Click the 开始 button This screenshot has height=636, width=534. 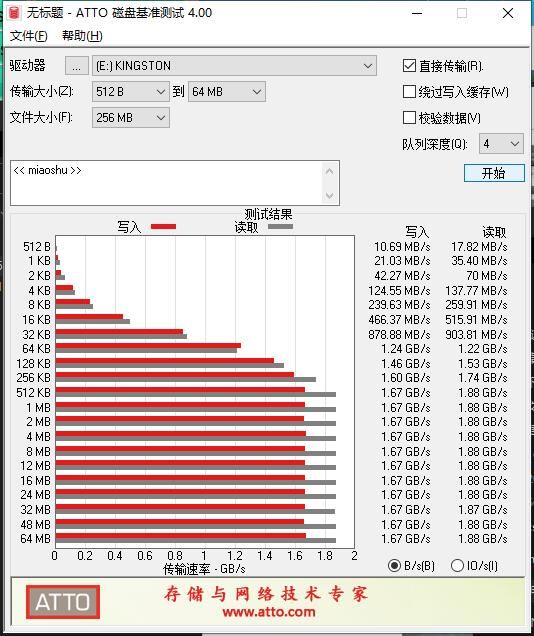(x=494, y=173)
